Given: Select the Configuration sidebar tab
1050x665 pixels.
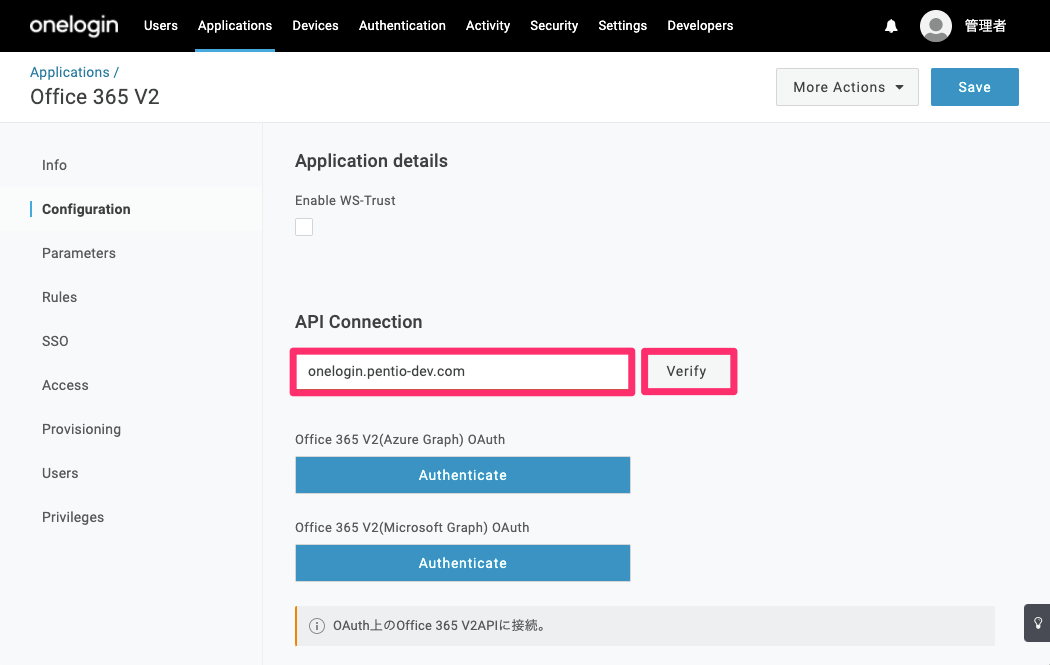Looking at the screenshot, I should (86, 210).
